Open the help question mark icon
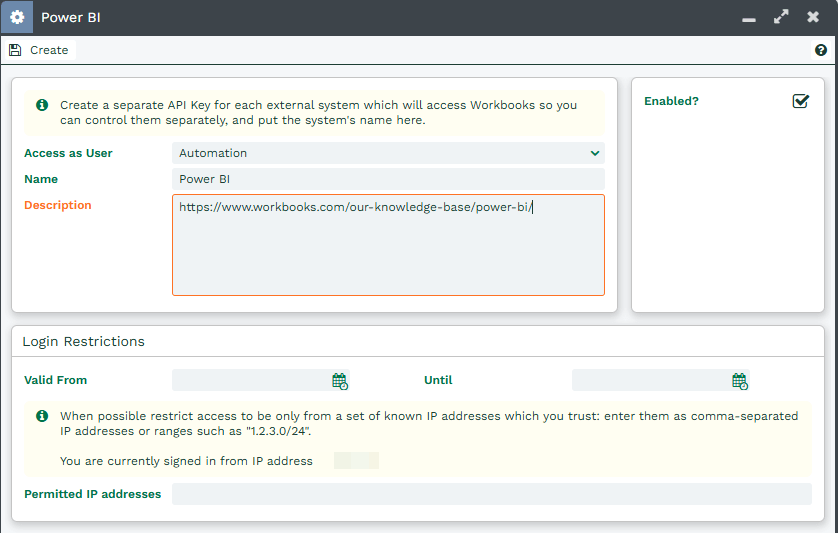The width and height of the screenshot is (838, 533). point(821,50)
